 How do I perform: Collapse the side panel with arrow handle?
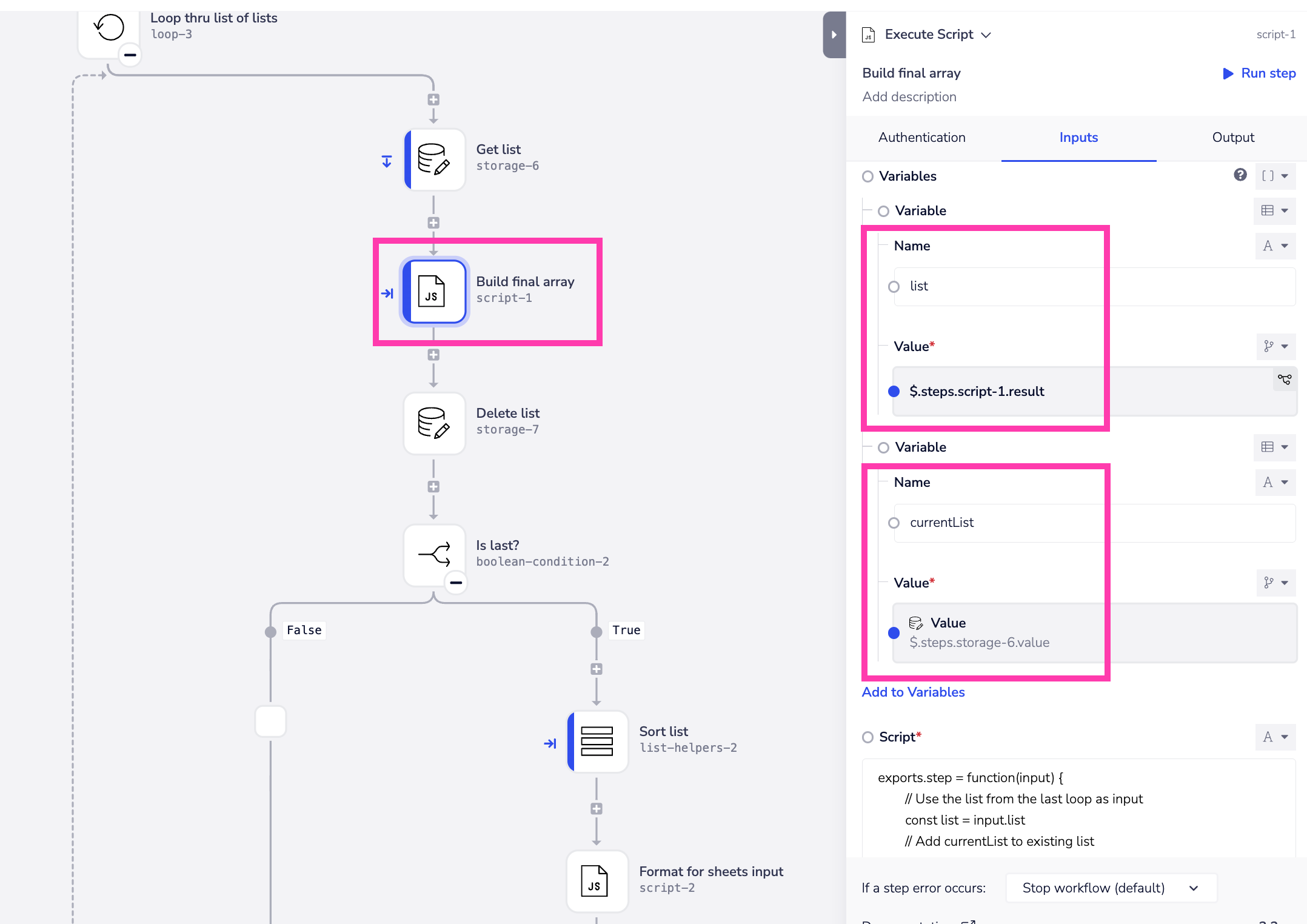pyautogui.click(x=834, y=35)
